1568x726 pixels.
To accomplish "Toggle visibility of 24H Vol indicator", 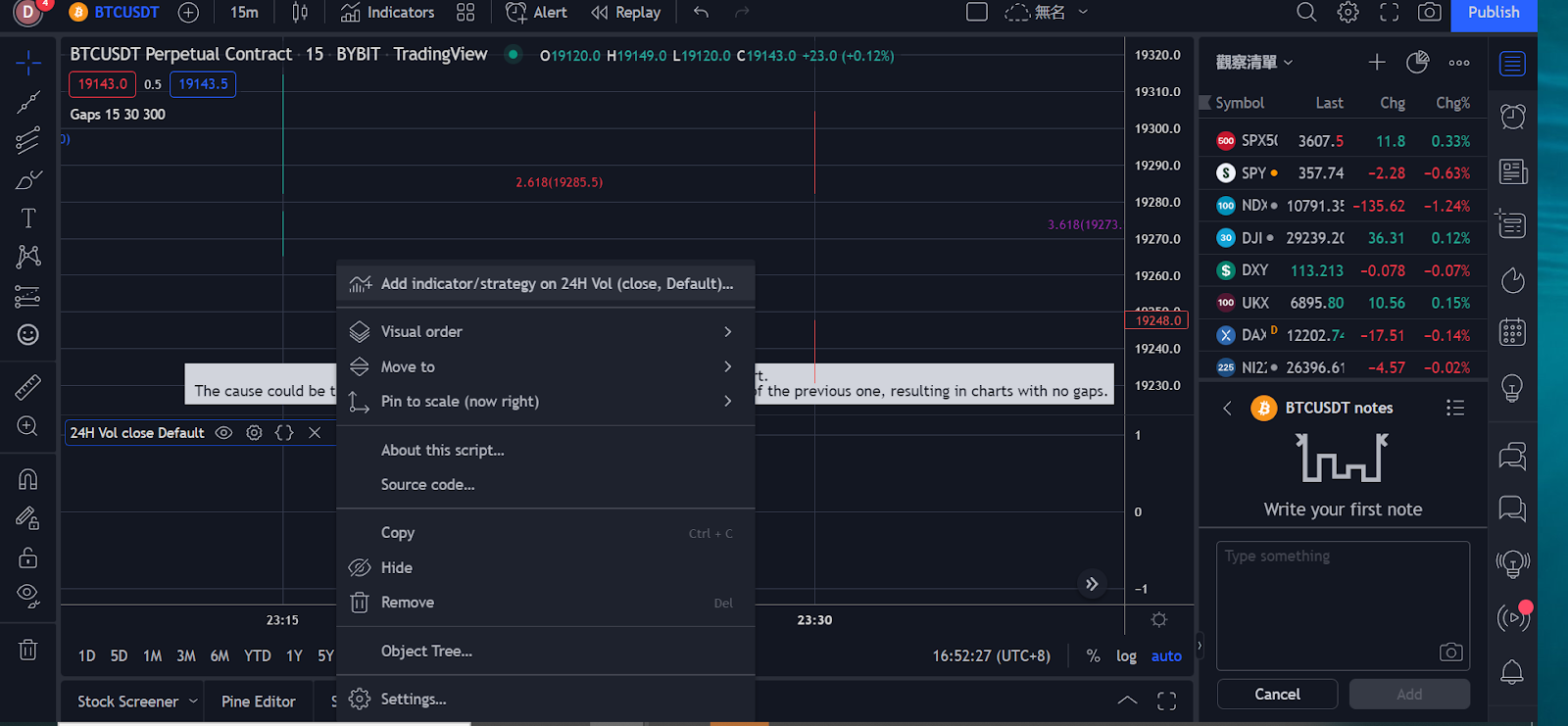I will [223, 433].
